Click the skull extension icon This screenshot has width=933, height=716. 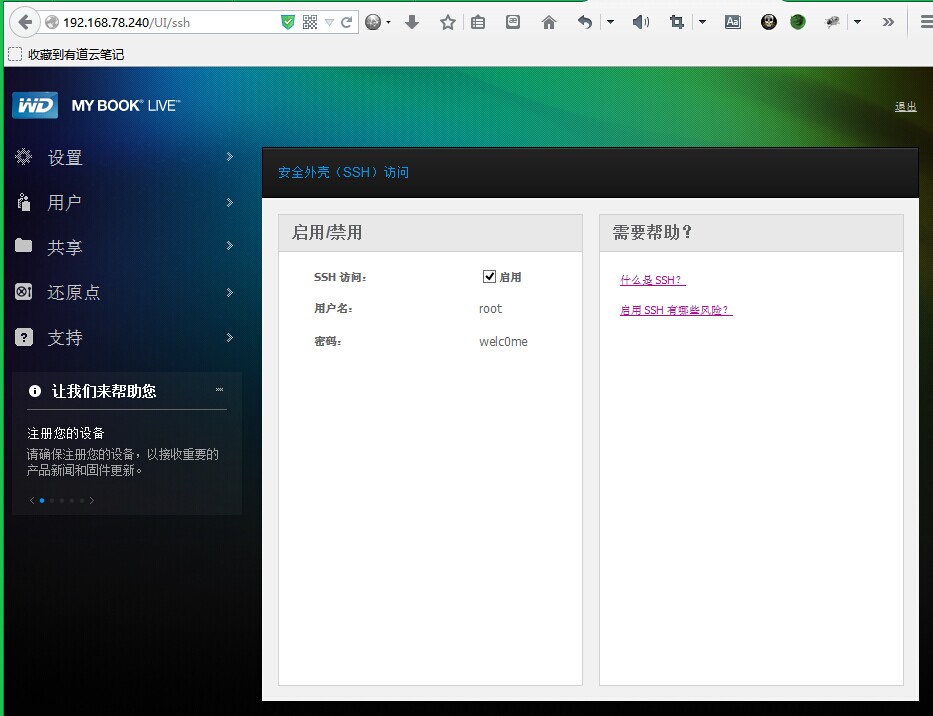[769, 23]
